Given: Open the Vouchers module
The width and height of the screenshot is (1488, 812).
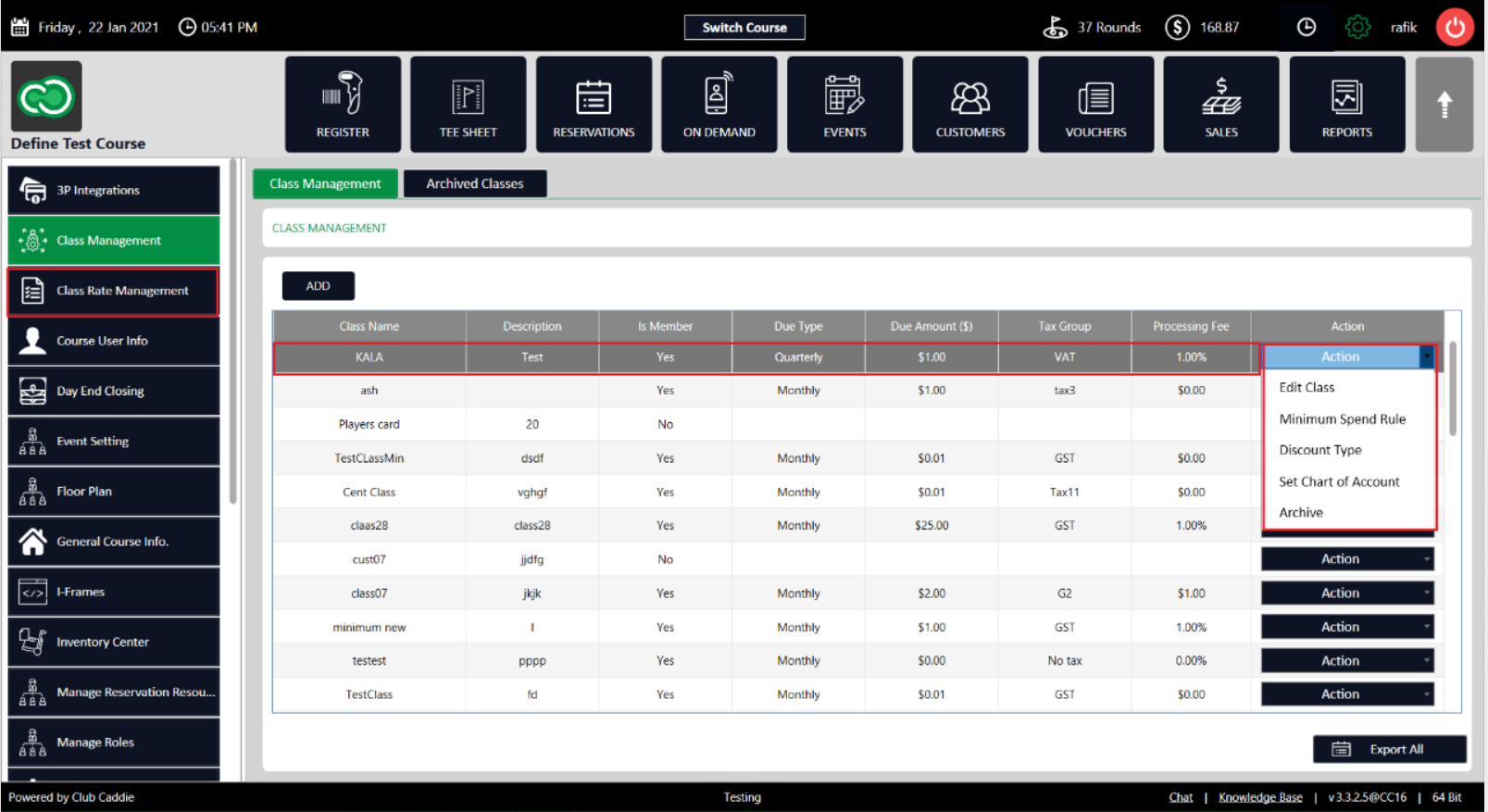Looking at the screenshot, I should (1095, 104).
